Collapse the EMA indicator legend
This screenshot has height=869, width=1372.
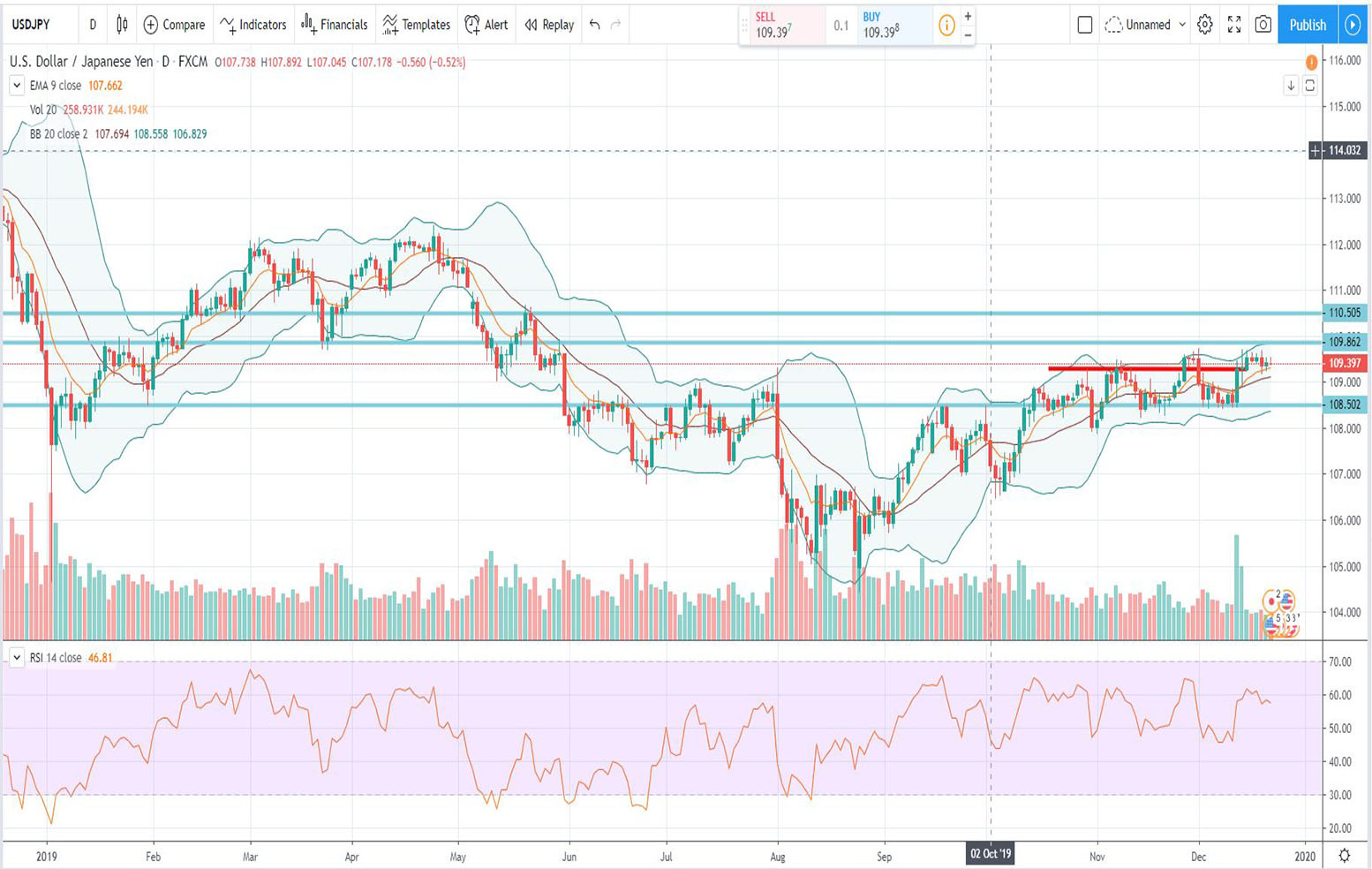coord(16,86)
